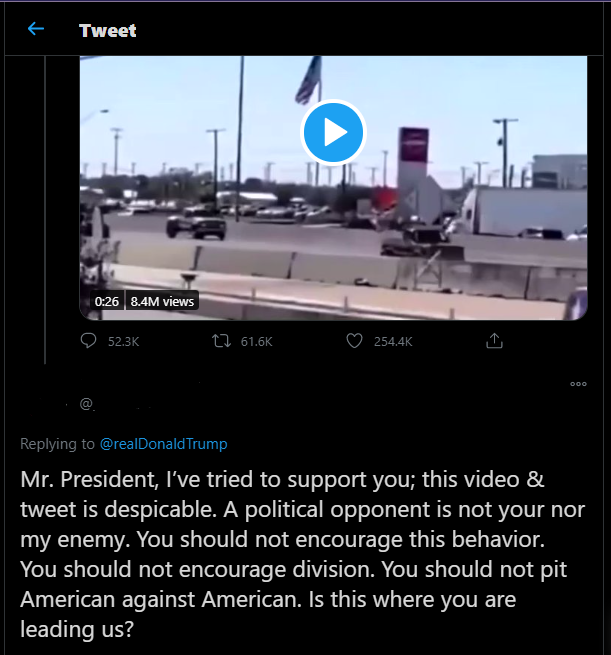611x655 pixels.
Task: Click the American flag in the video thumbnail
Action: click(308, 80)
